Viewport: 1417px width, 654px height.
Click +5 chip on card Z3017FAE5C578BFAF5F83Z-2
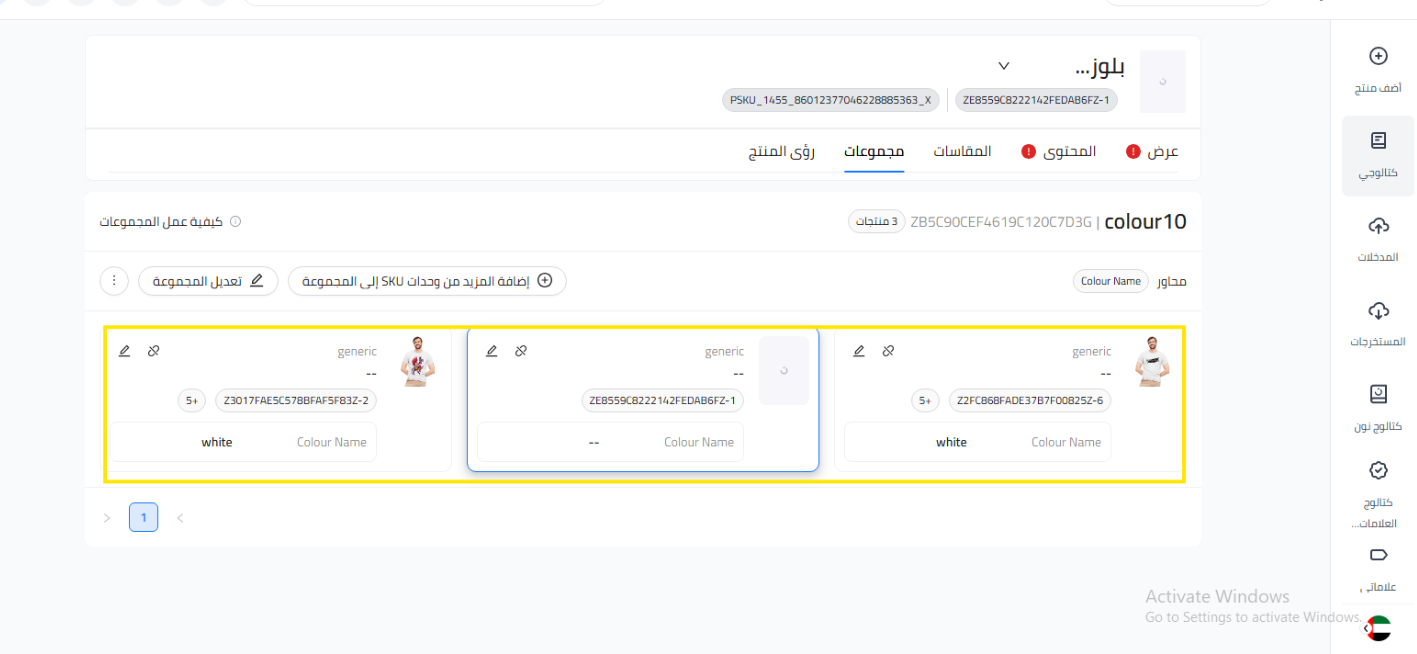pos(192,401)
